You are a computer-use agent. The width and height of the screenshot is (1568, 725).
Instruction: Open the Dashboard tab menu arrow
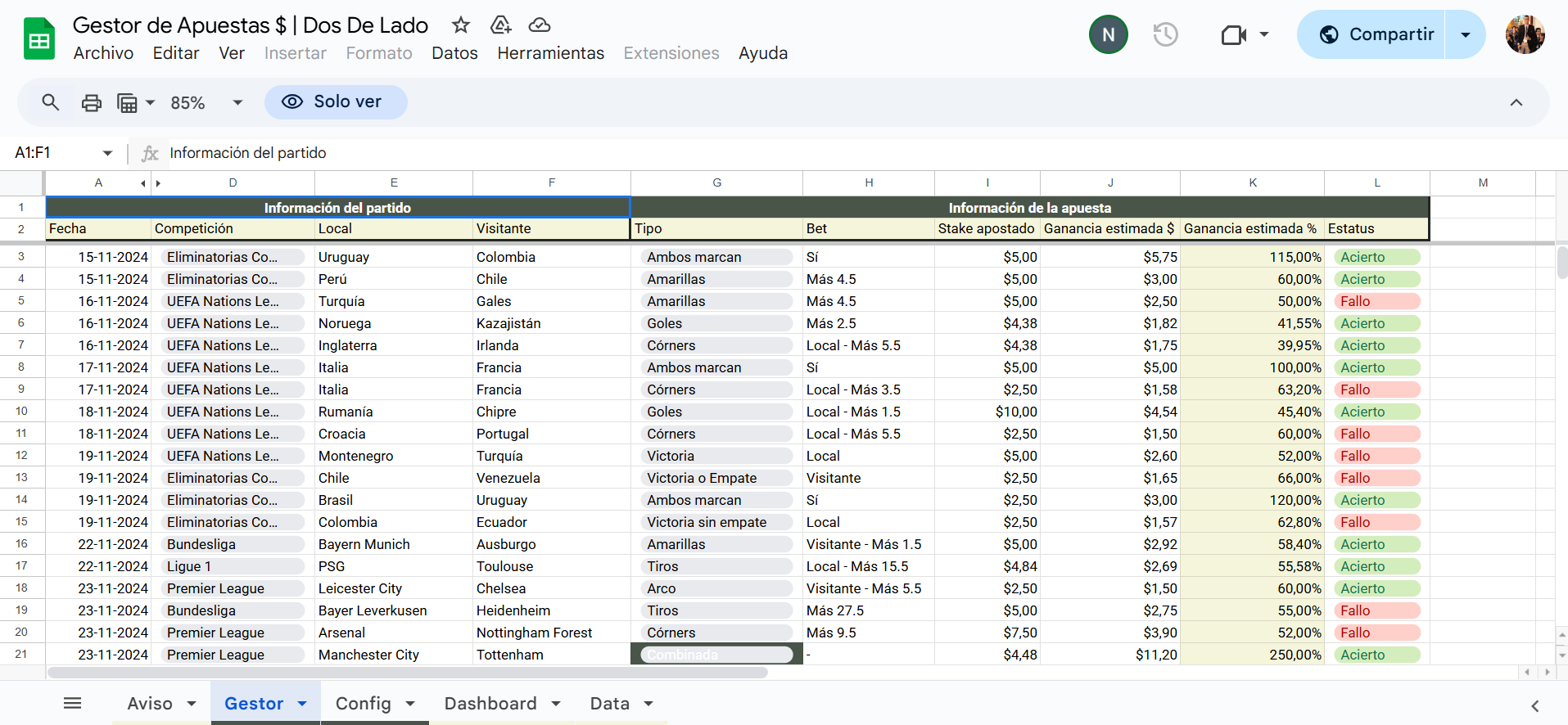click(x=556, y=704)
